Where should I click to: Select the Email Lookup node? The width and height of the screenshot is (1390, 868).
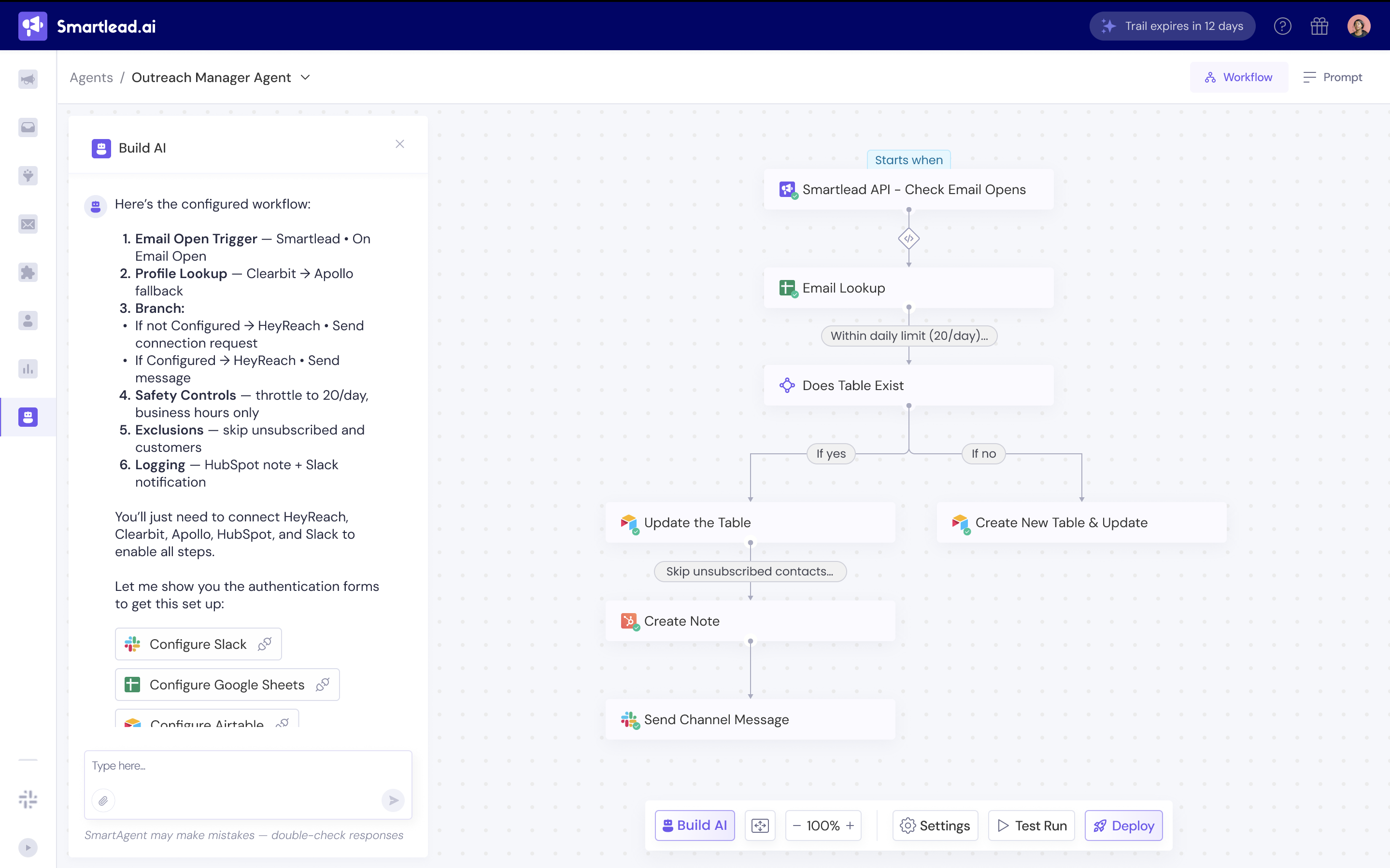909,288
